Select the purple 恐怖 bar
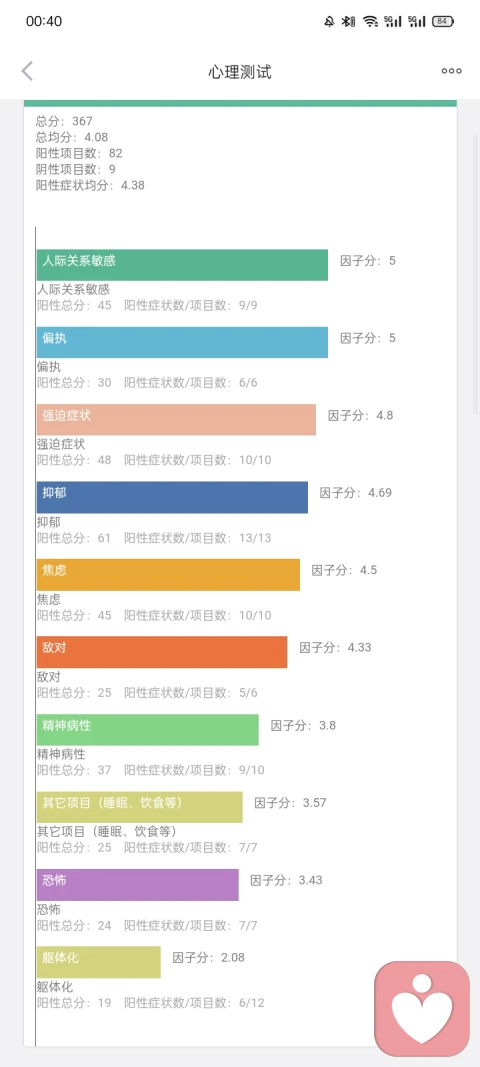 coord(138,885)
